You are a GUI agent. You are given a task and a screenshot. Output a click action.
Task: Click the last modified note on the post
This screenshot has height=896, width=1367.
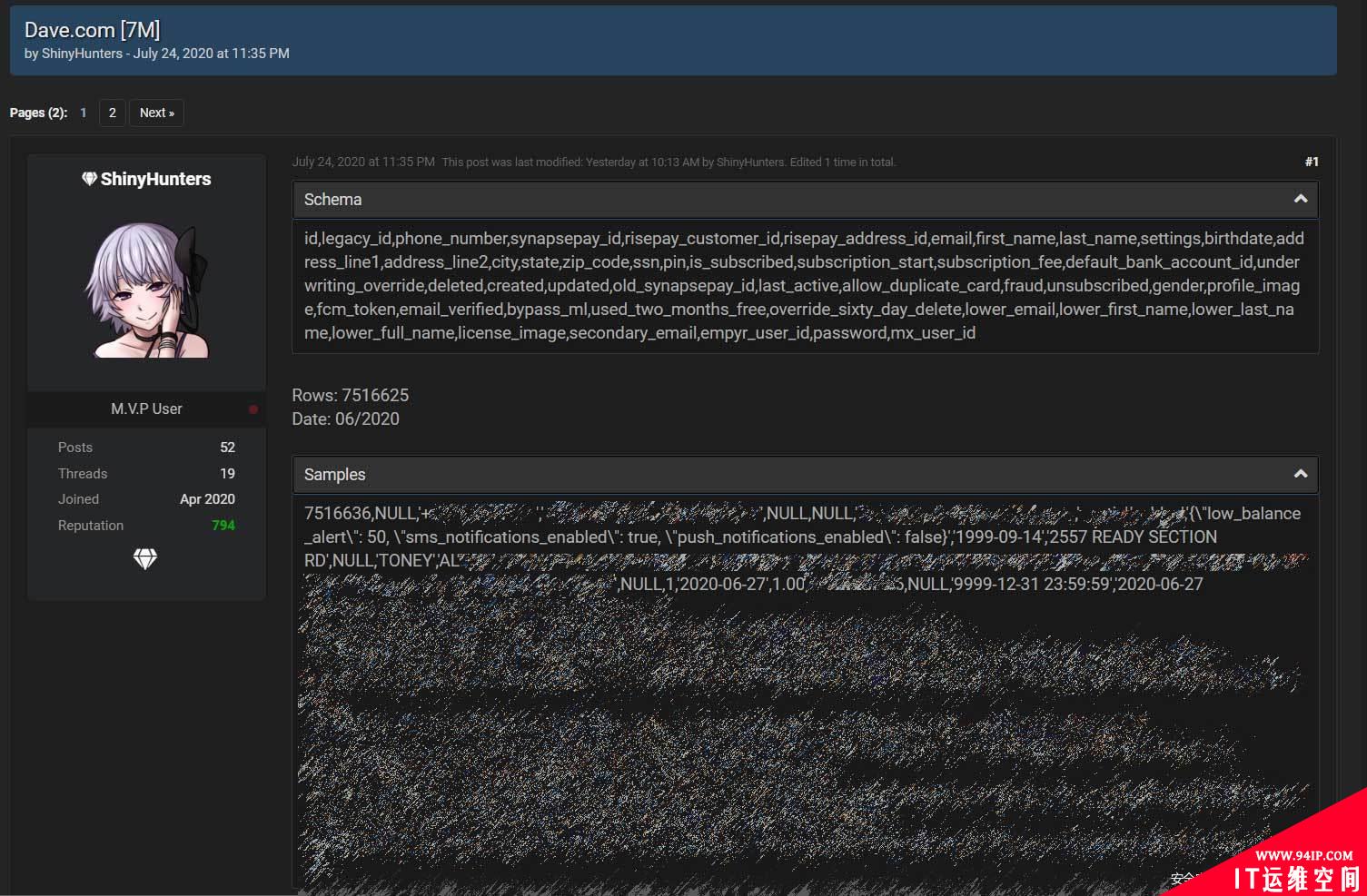point(669,162)
